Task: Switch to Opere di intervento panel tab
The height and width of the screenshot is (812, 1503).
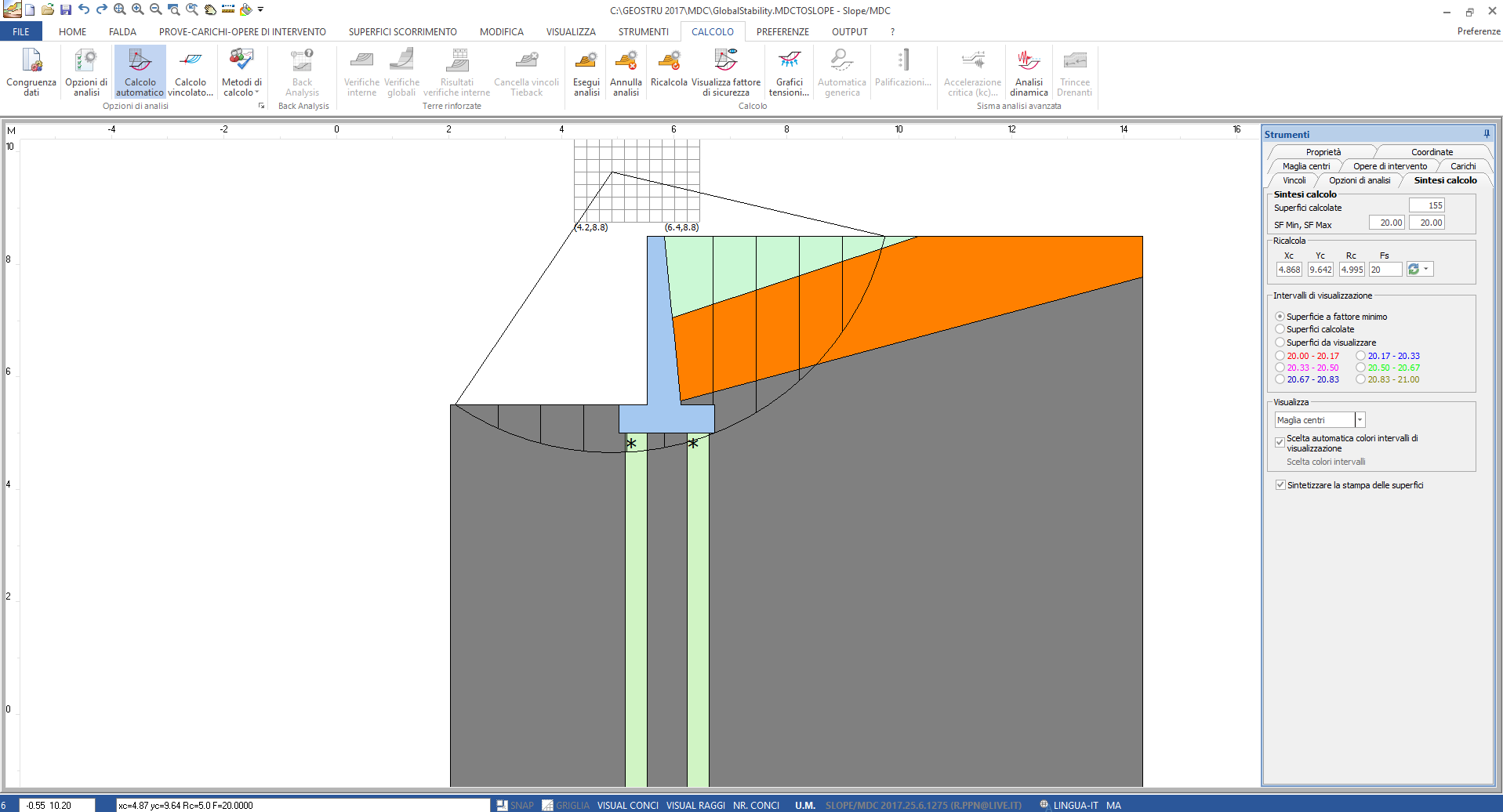Action: tap(1390, 166)
